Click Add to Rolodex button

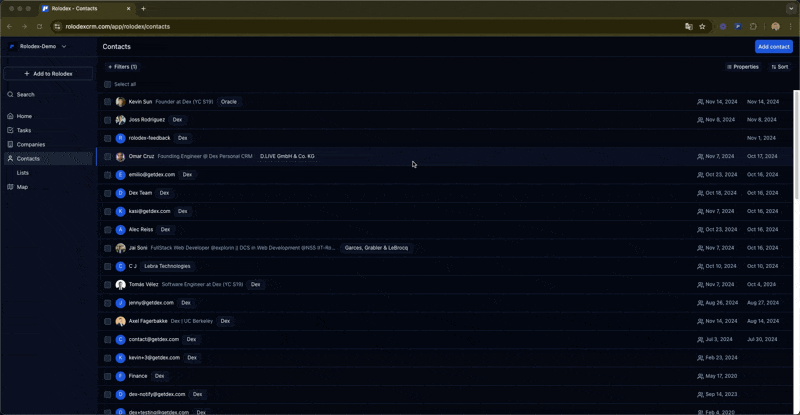click(48, 74)
